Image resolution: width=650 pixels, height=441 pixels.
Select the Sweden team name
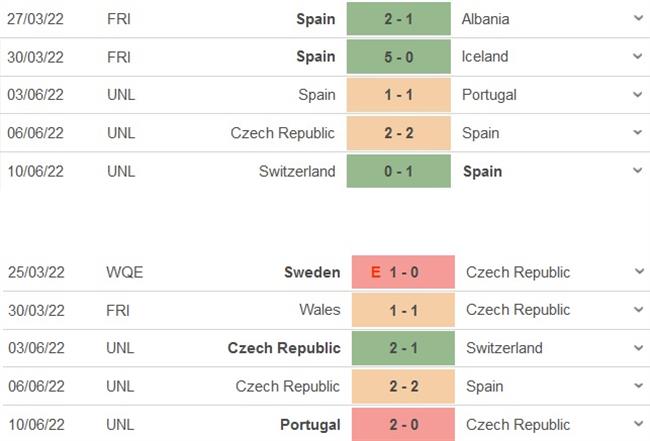coord(313,272)
